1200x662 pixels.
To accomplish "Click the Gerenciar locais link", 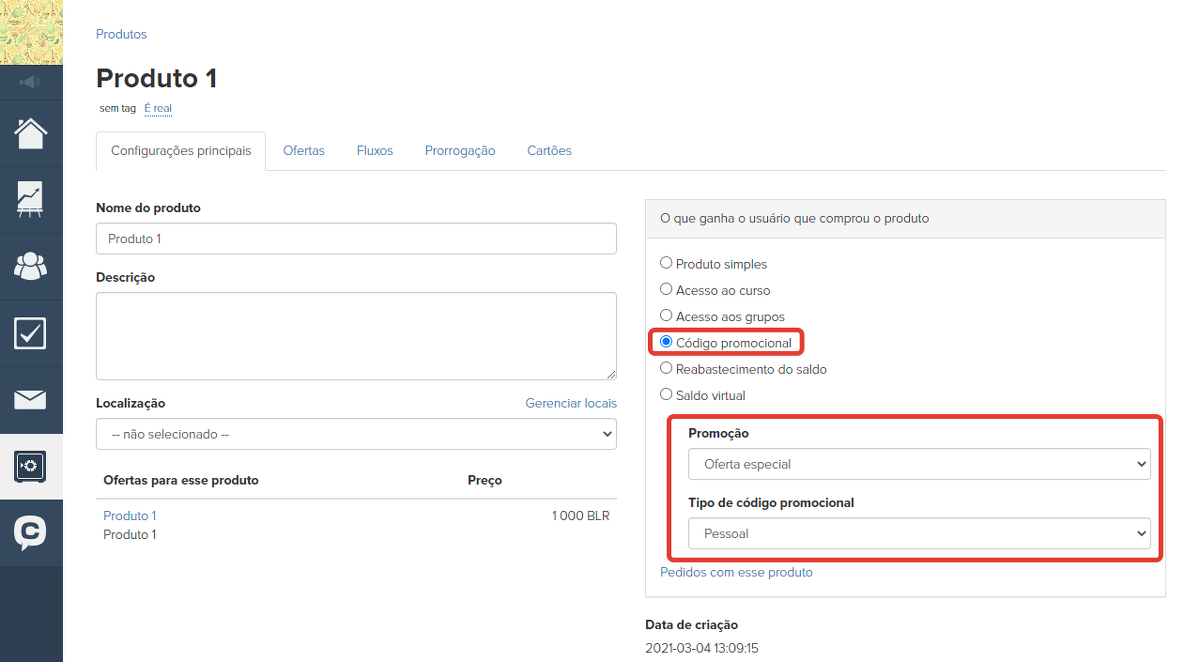I will (x=571, y=403).
